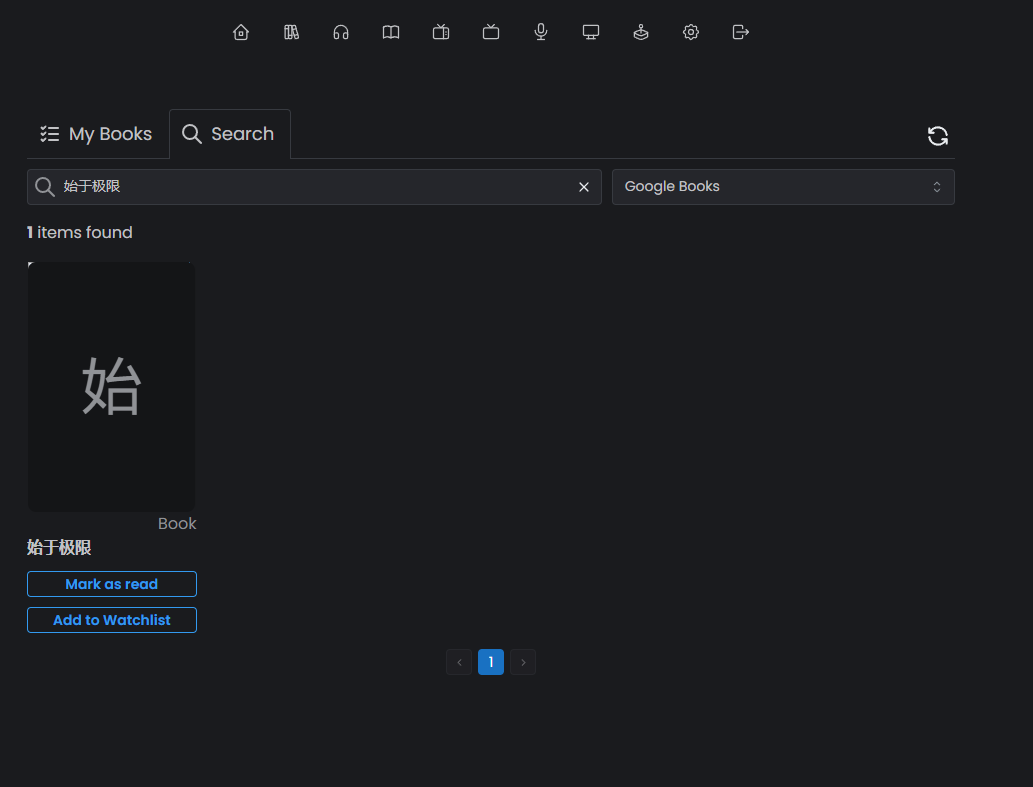Click Add to Watchlist button
Screen dimensions: 1033x787
click(x=112, y=620)
